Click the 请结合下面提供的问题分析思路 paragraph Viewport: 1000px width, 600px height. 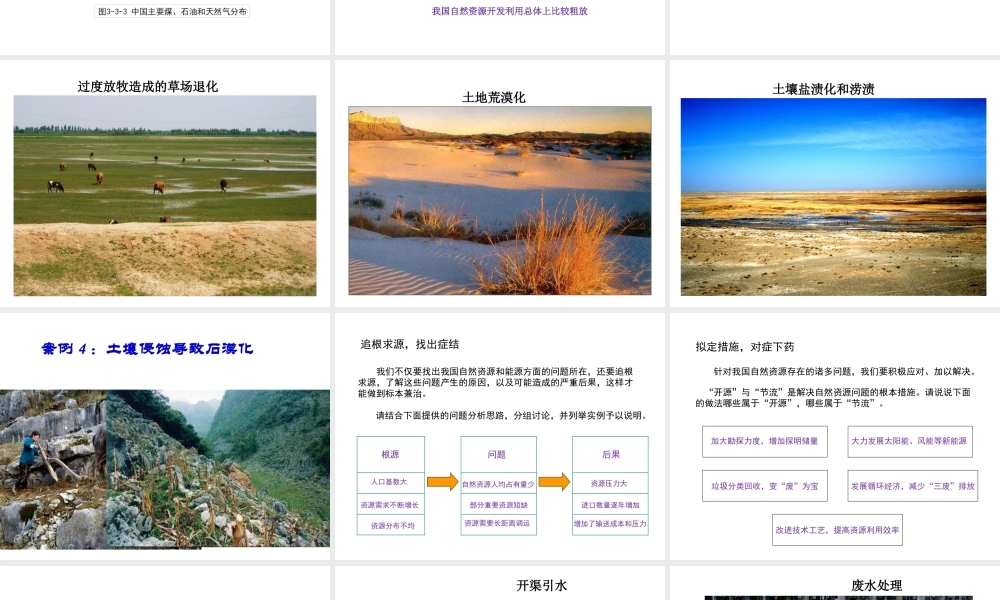coord(511,415)
